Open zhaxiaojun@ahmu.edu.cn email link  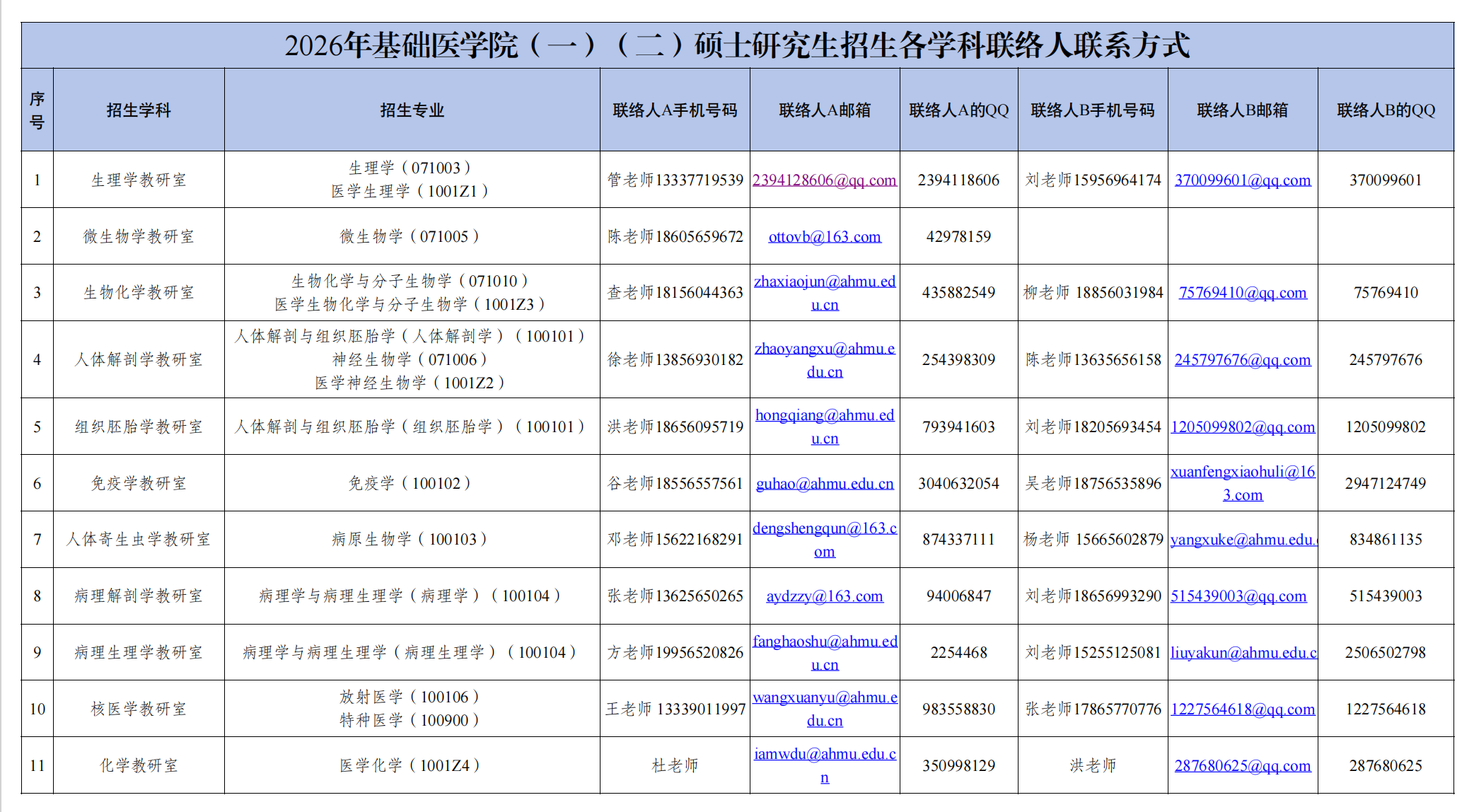pos(824,282)
